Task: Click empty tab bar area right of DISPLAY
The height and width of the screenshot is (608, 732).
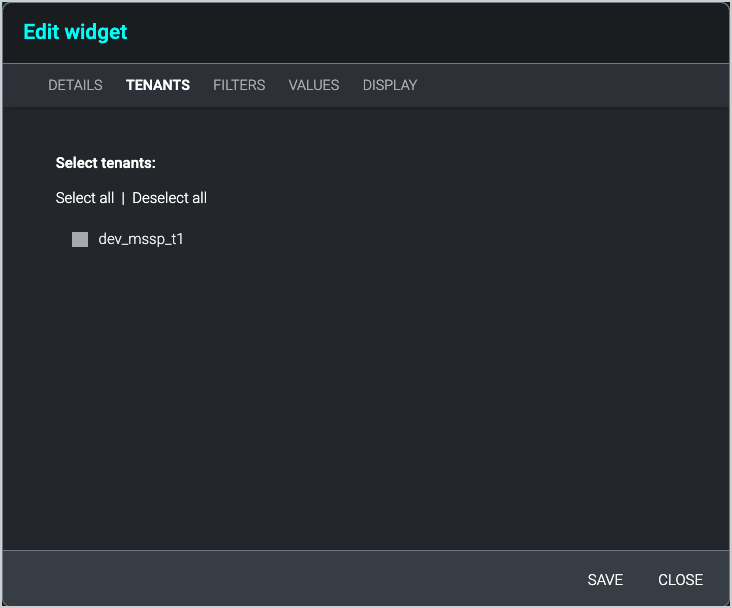Action: click(570, 85)
